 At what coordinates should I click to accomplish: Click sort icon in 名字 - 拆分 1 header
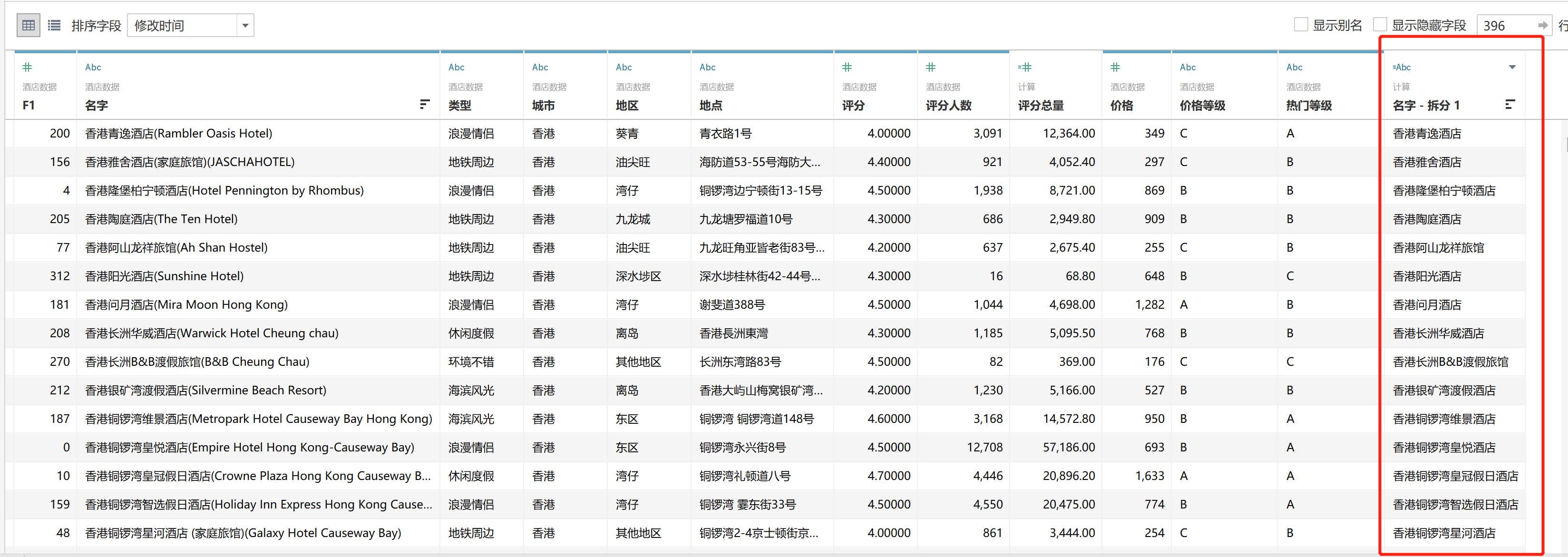coord(1509,105)
